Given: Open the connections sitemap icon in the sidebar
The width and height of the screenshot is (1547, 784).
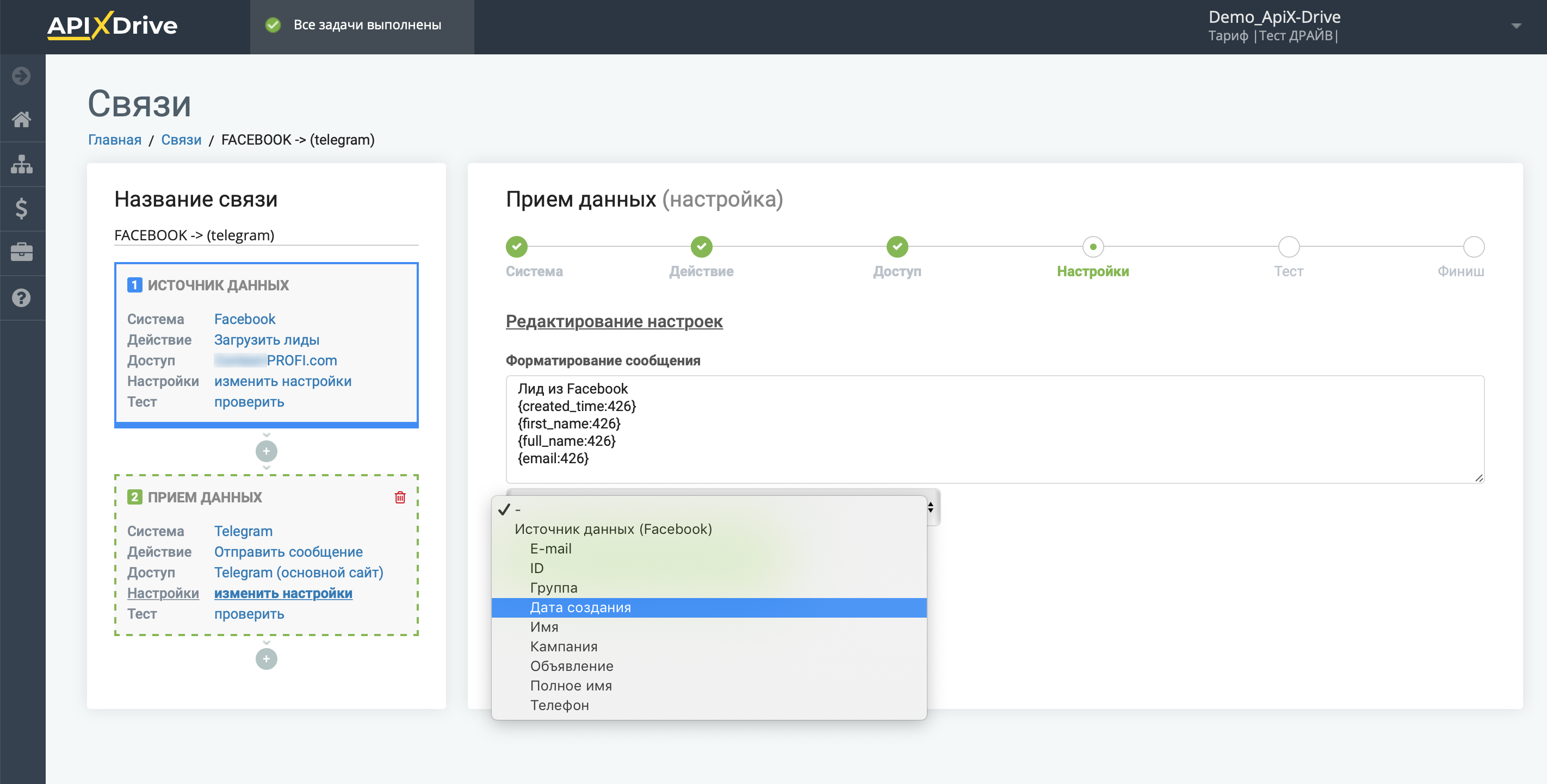Looking at the screenshot, I should point(22,164).
